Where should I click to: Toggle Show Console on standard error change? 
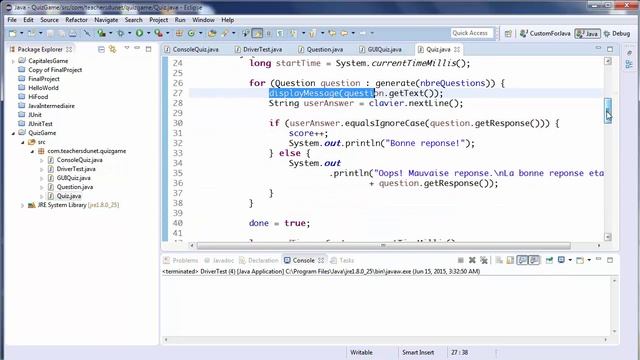coord(534,260)
